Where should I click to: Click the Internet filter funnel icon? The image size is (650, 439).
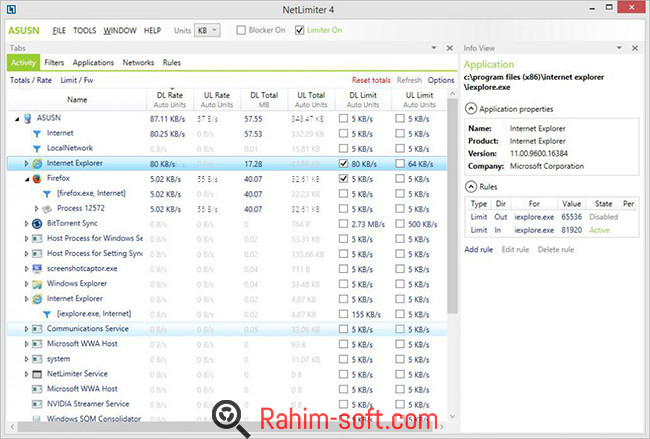click(x=37, y=133)
